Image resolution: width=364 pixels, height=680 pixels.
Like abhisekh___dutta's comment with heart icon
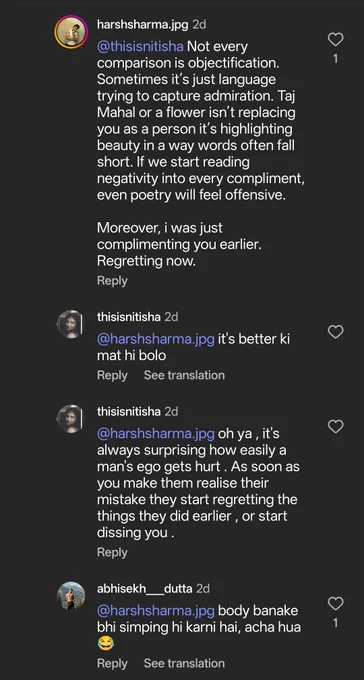(x=335, y=603)
